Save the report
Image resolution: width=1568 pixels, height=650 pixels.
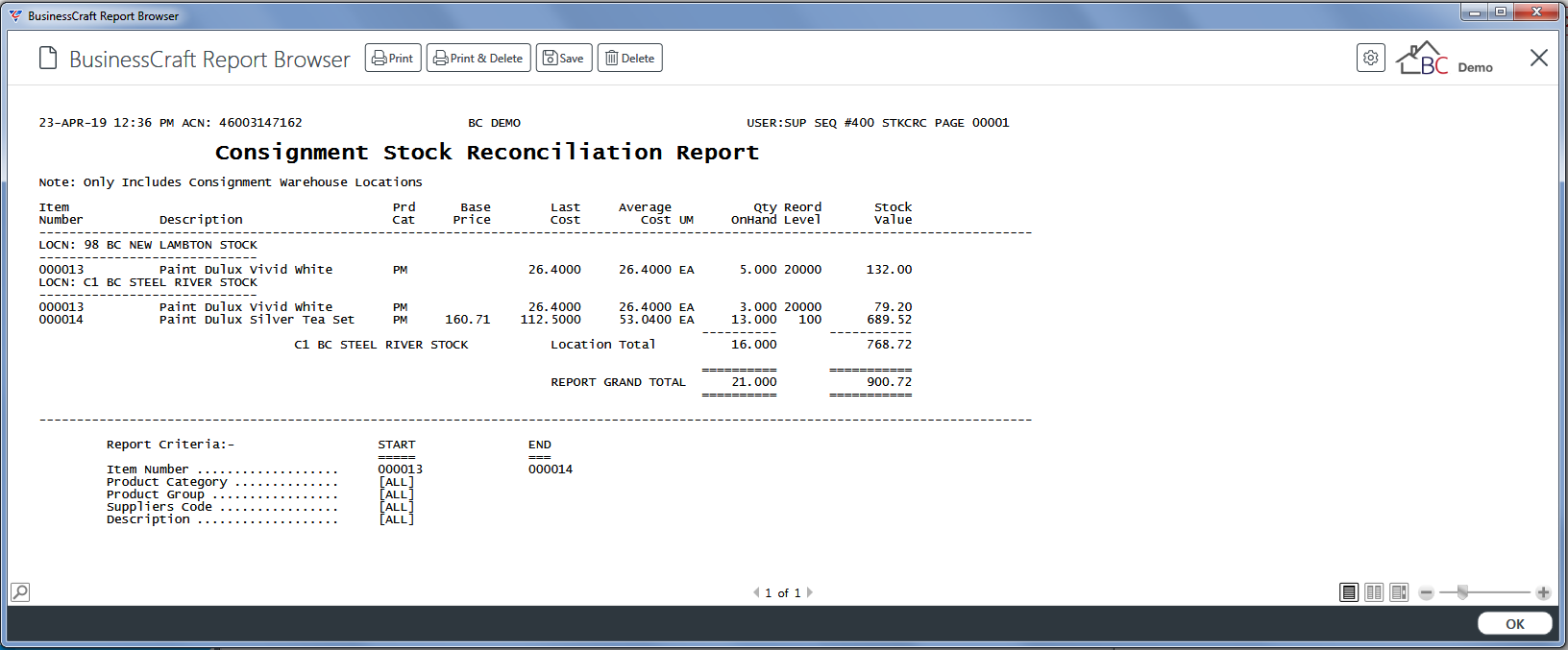(564, 58)
